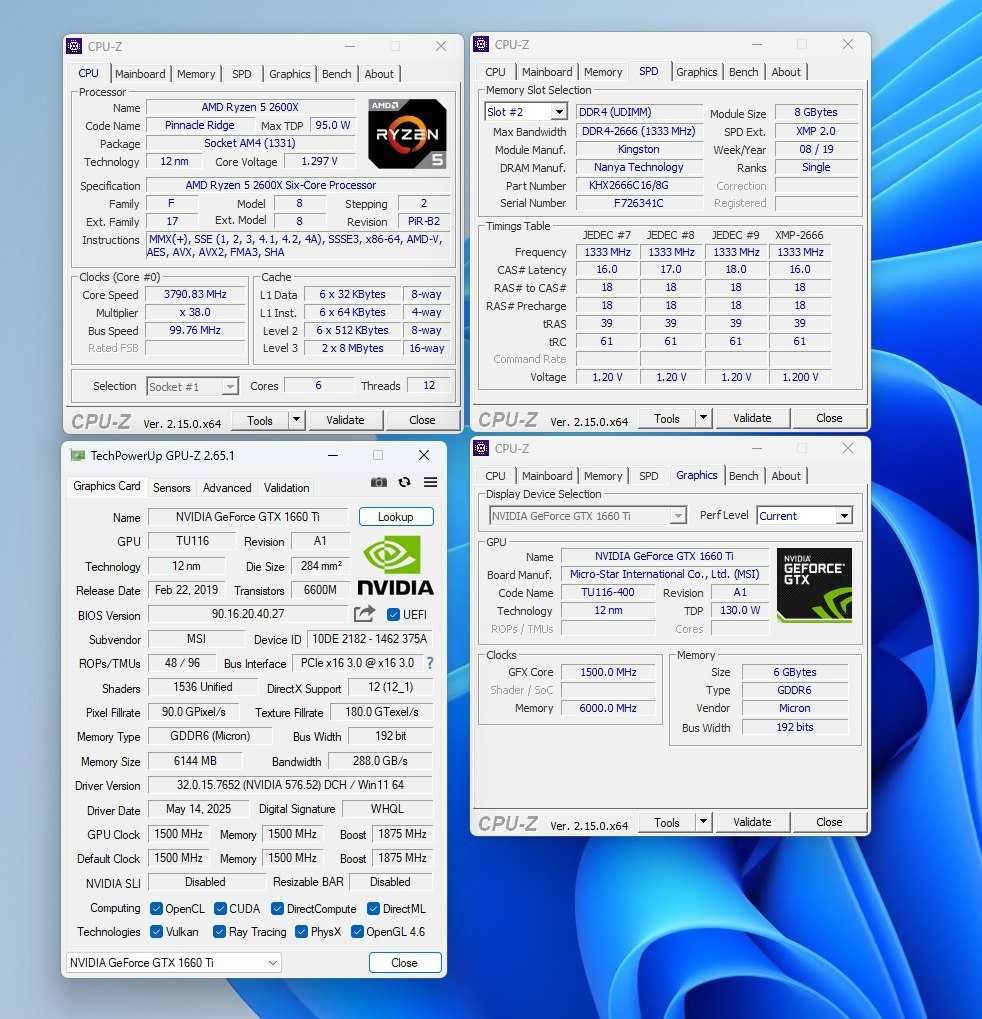Click the Ryzen 5 logo in CPU-Z
982x1019 pixels.
point(407,134)
